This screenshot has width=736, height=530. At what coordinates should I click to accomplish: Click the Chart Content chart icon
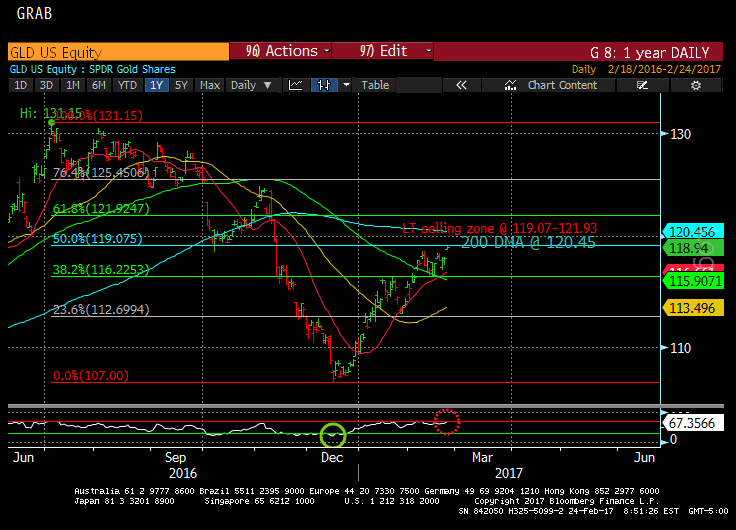(x=510, y=85)
